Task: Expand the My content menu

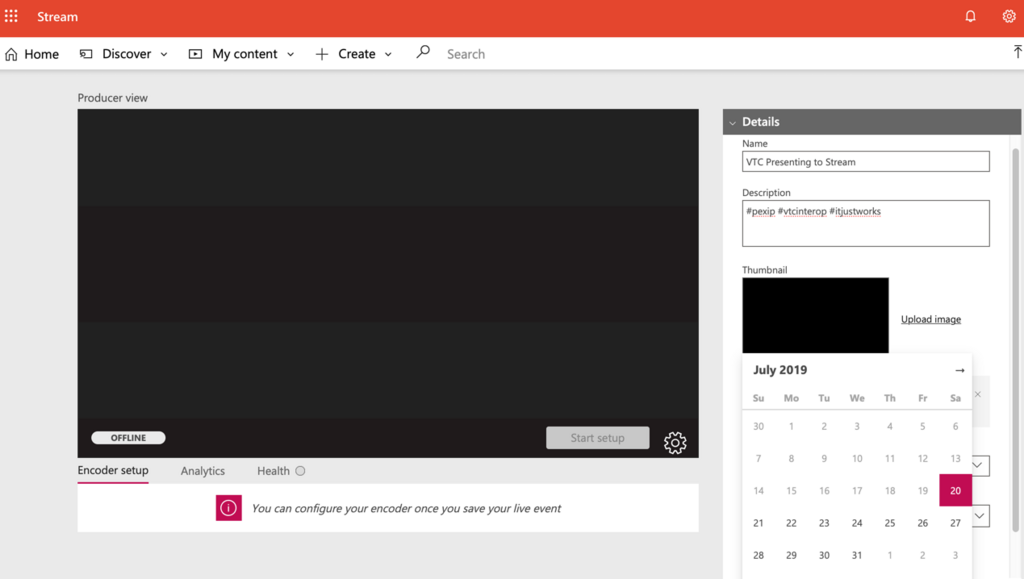Action: click(242, 54)
